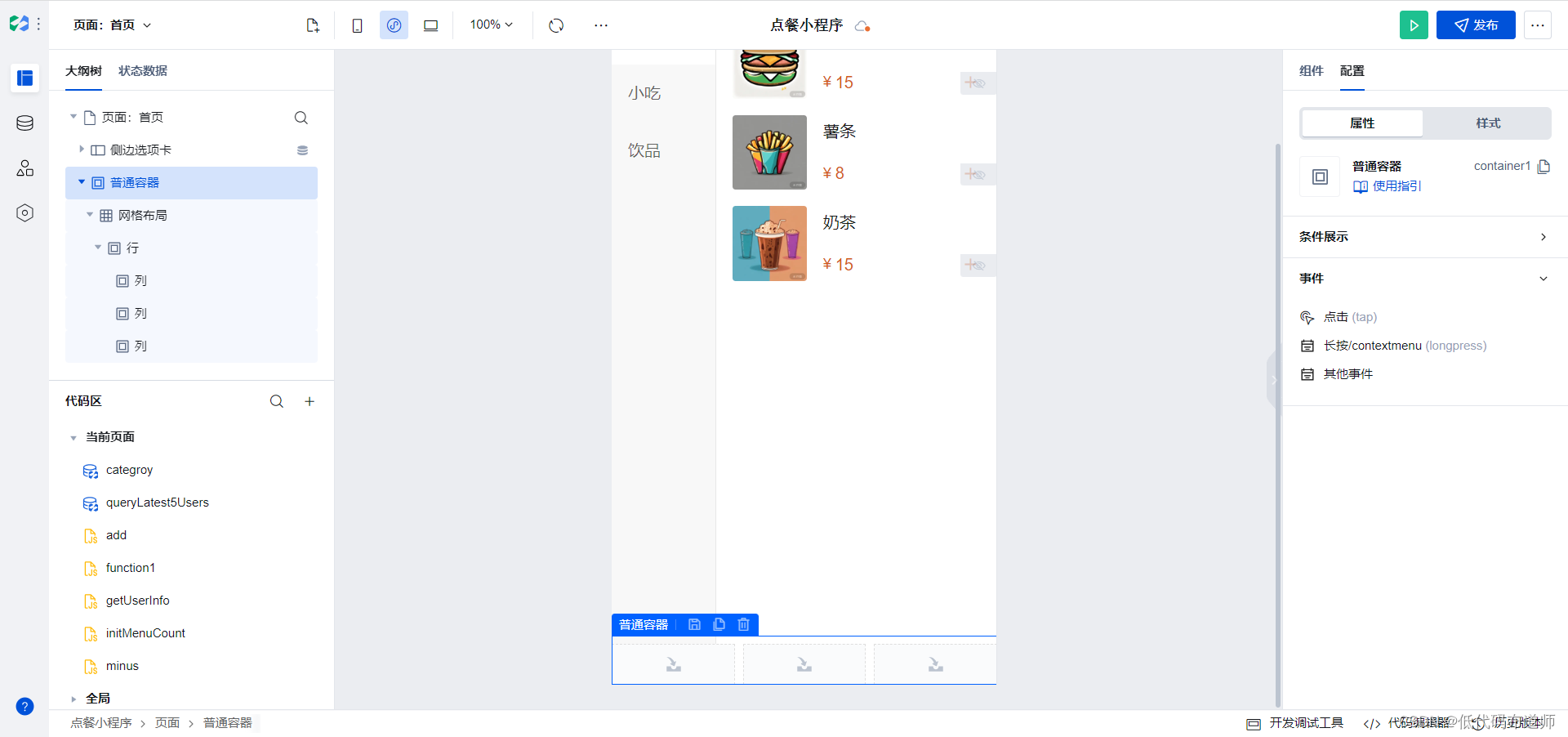Collapse the 普通容器 tree node
This screenshot has height=737, width=1568.
pos(82,182)
